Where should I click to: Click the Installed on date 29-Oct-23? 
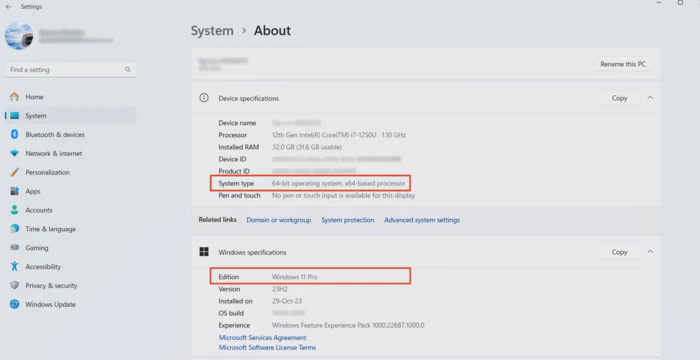point(287,301)
